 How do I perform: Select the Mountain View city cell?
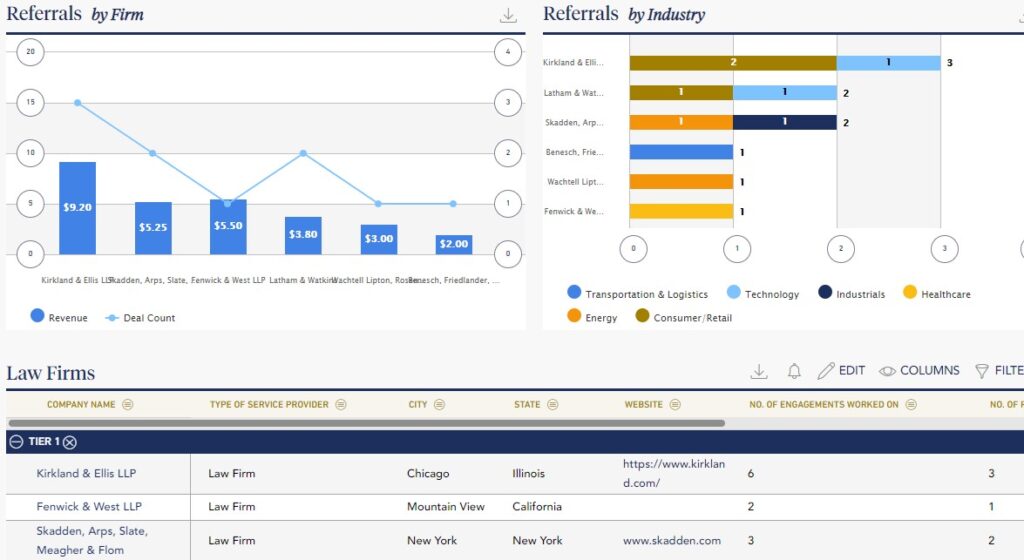445,506
